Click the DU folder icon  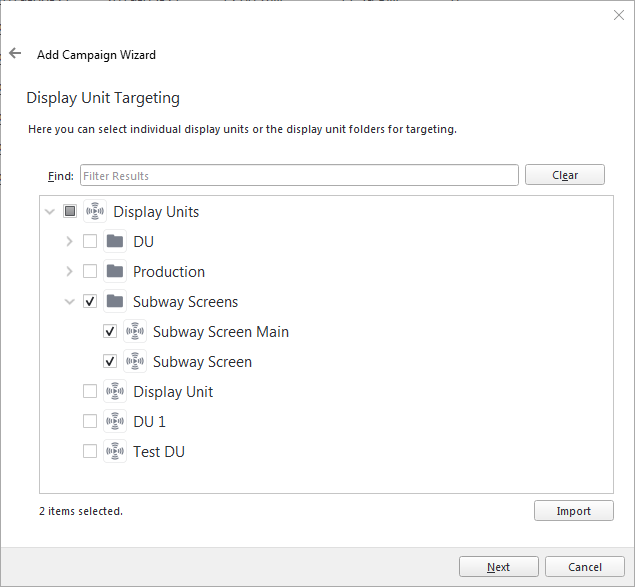(115, 241)
